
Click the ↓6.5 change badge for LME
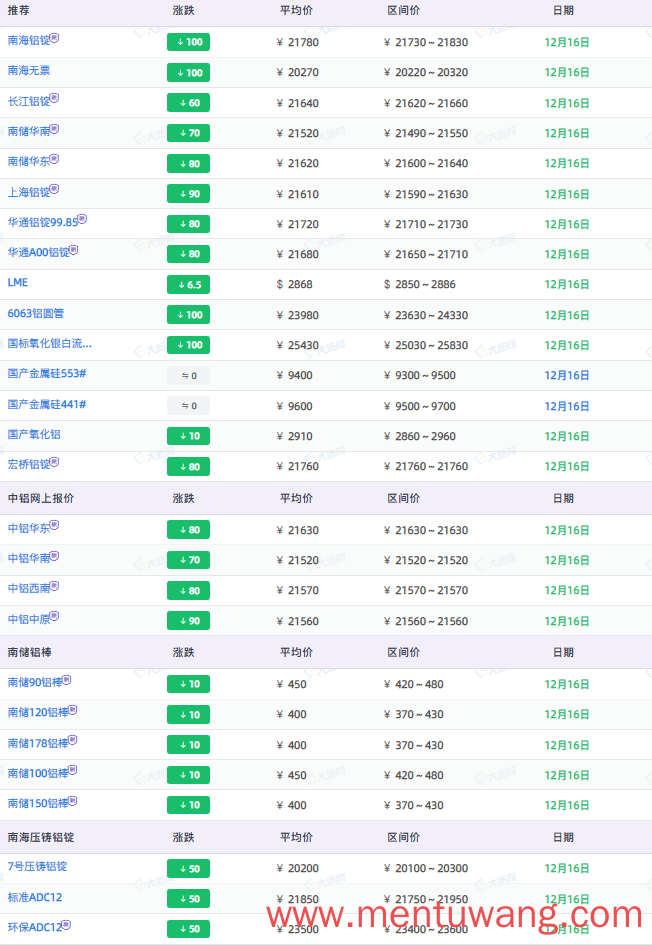pos(189,284)
